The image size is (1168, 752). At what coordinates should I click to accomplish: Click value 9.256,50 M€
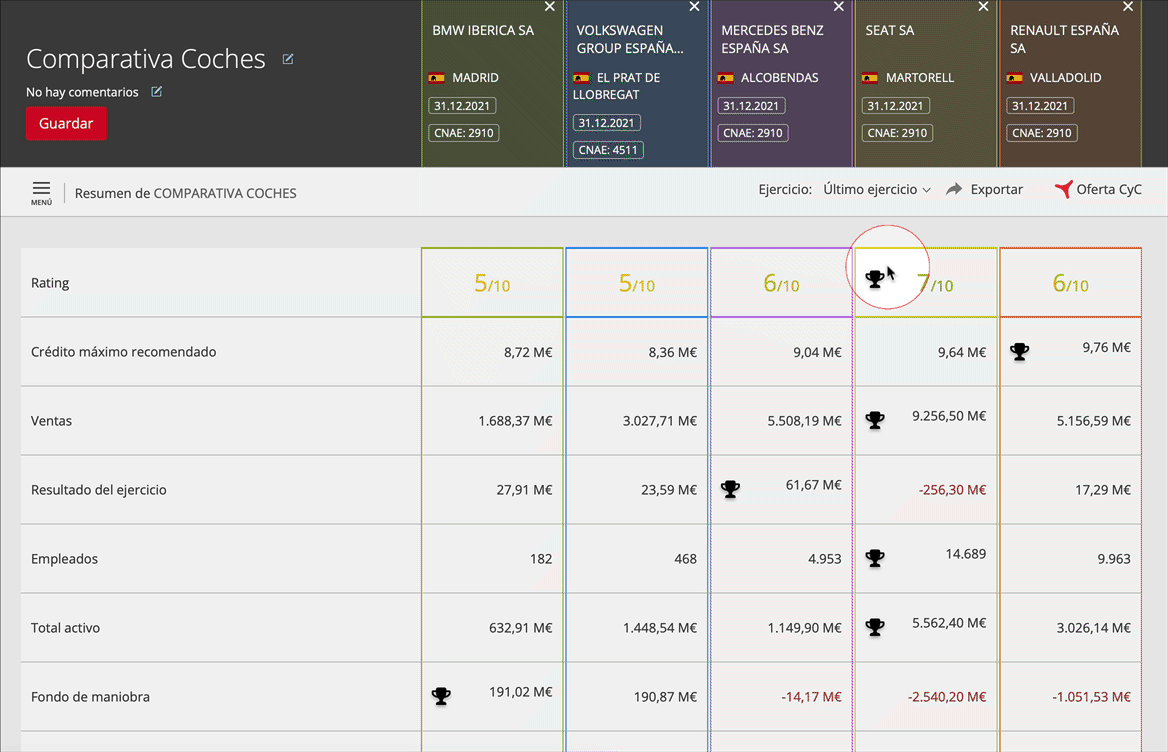(949, 416)
